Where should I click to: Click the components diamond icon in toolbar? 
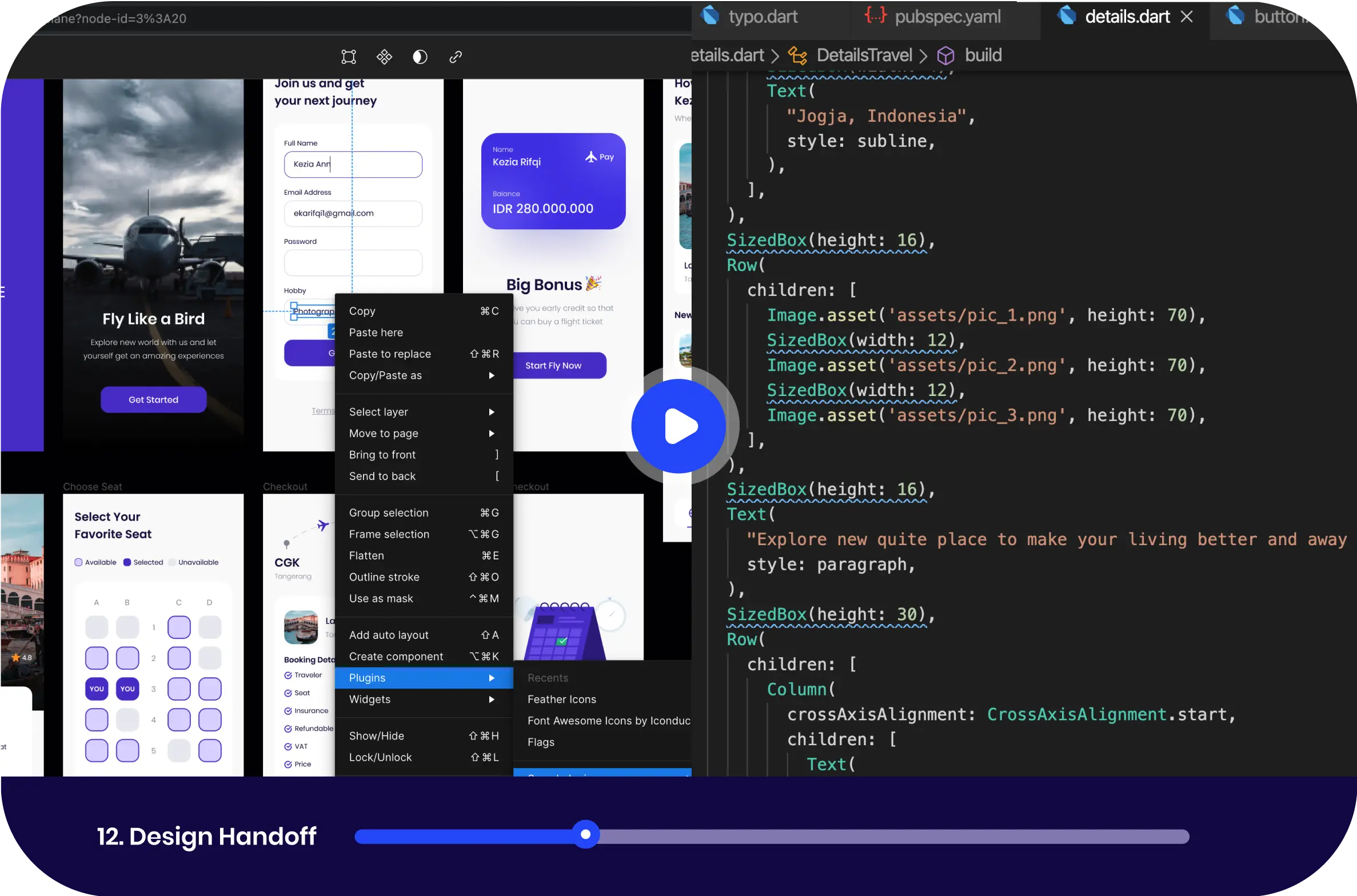[384, 57]
